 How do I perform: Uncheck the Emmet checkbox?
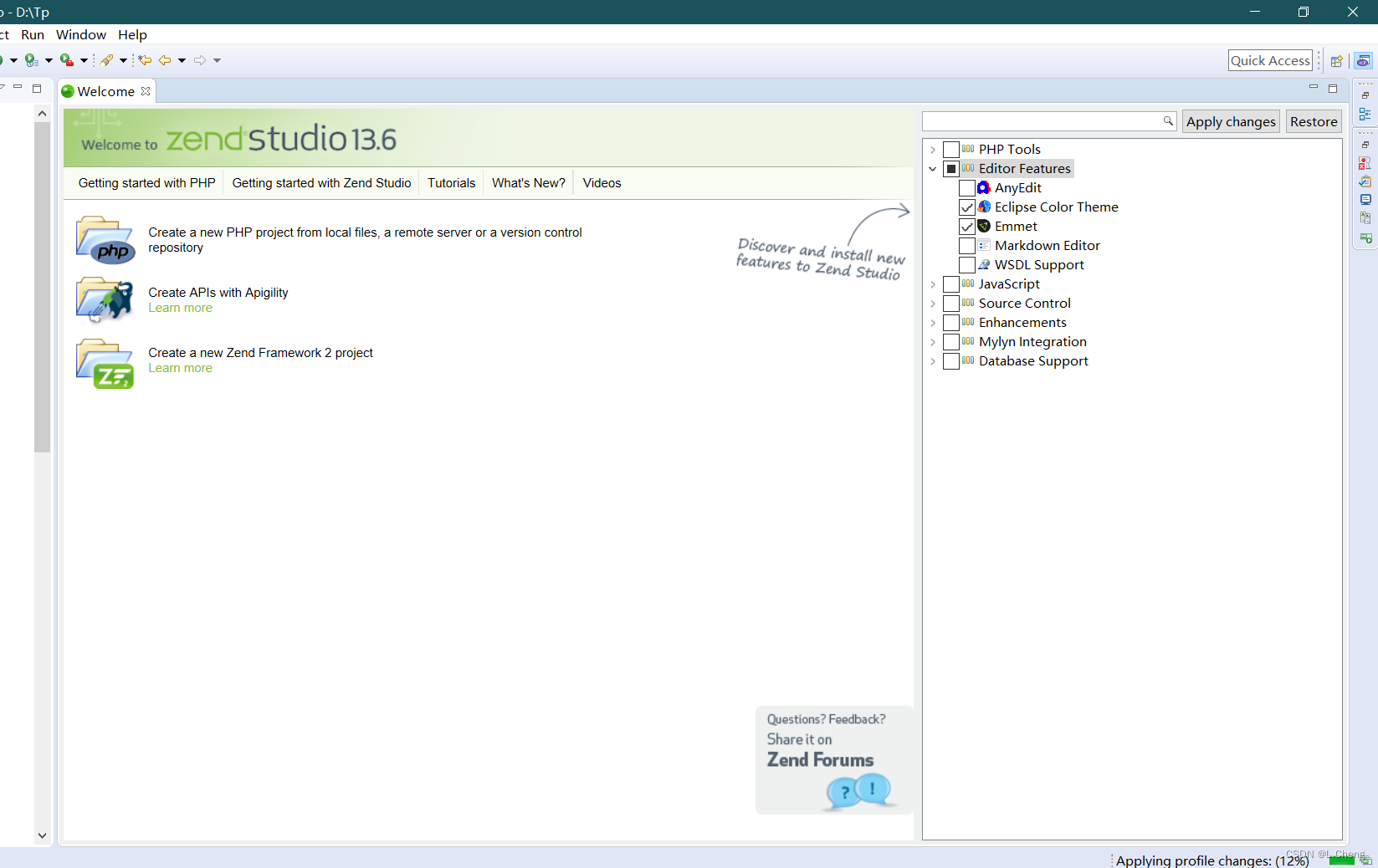click(x=967, y=227)
